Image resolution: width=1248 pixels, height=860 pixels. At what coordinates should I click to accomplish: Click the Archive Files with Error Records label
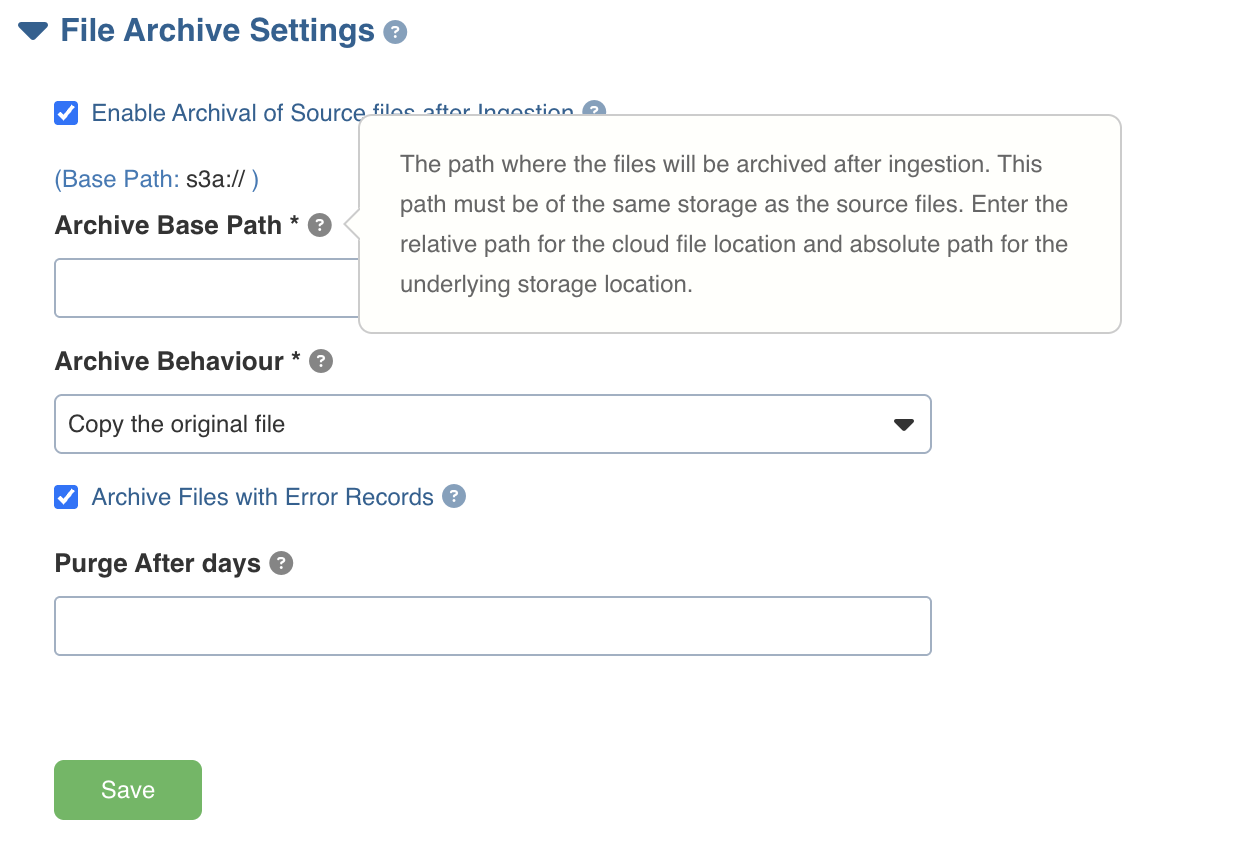262,497
